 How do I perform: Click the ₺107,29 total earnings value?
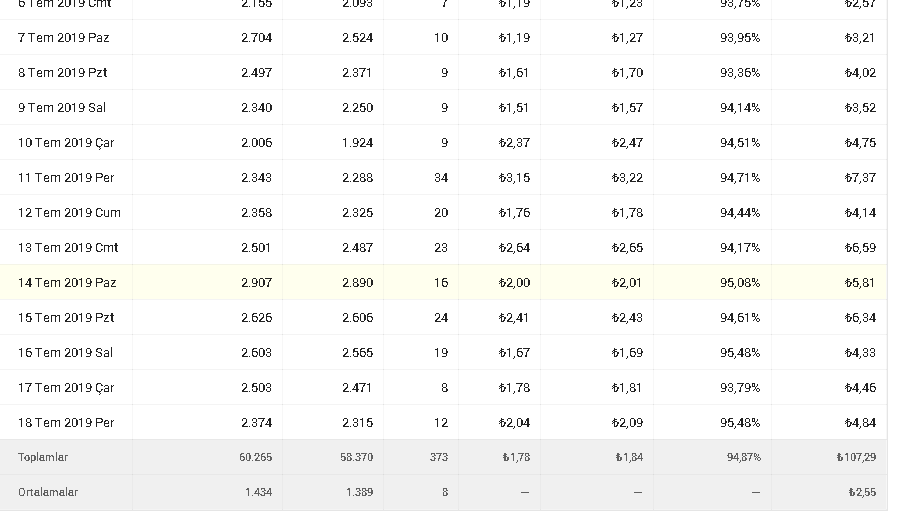(x=856, y=457)
